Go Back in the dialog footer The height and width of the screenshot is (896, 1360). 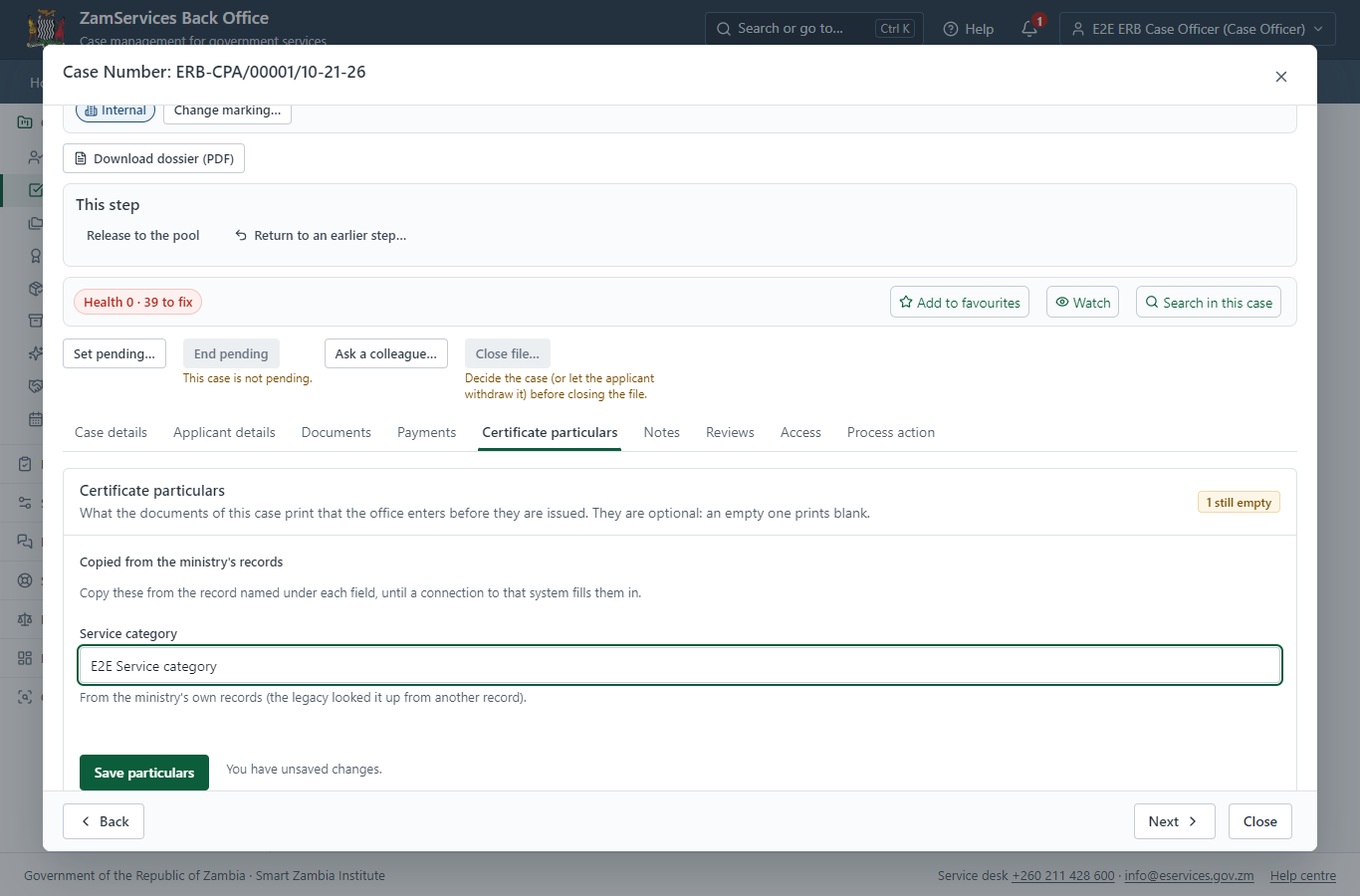coord(104,821)
